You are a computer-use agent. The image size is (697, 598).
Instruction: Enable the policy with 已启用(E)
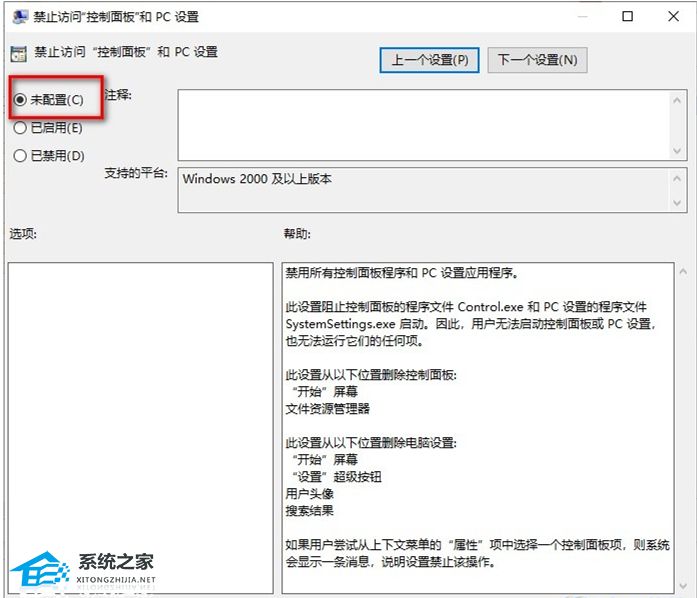coord(20,128)
